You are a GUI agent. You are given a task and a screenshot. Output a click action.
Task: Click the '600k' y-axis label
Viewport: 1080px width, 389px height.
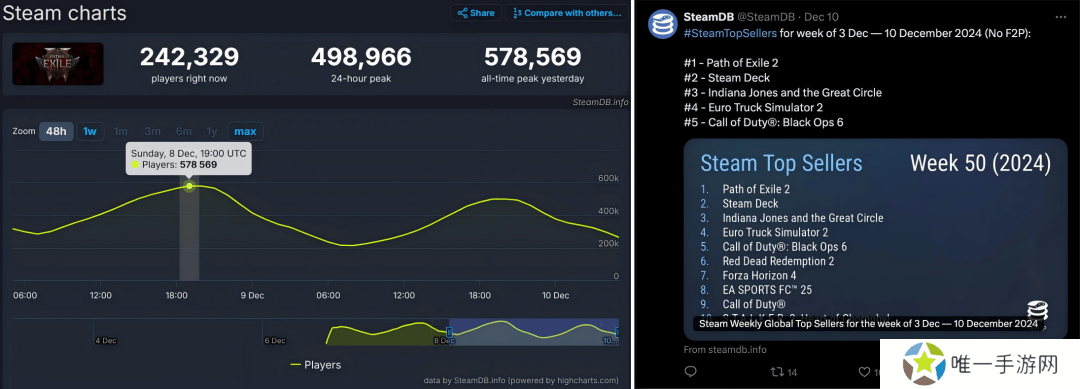pos(608,178)
